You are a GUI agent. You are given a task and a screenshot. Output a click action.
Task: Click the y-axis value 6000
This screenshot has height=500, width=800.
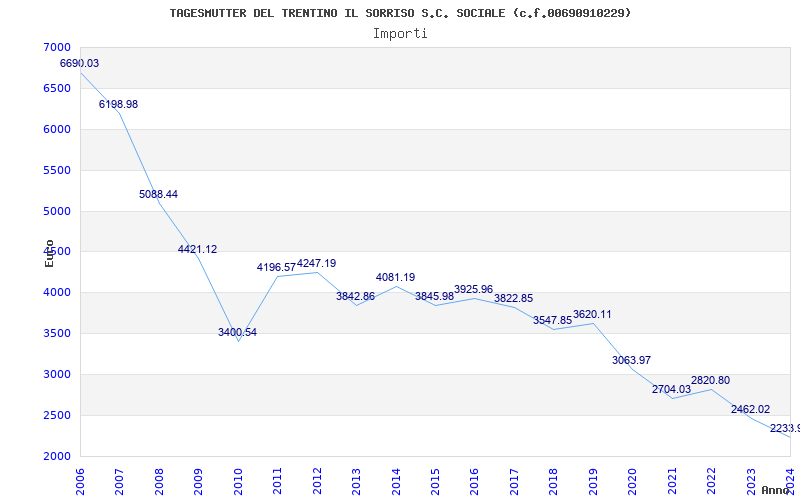59,129
